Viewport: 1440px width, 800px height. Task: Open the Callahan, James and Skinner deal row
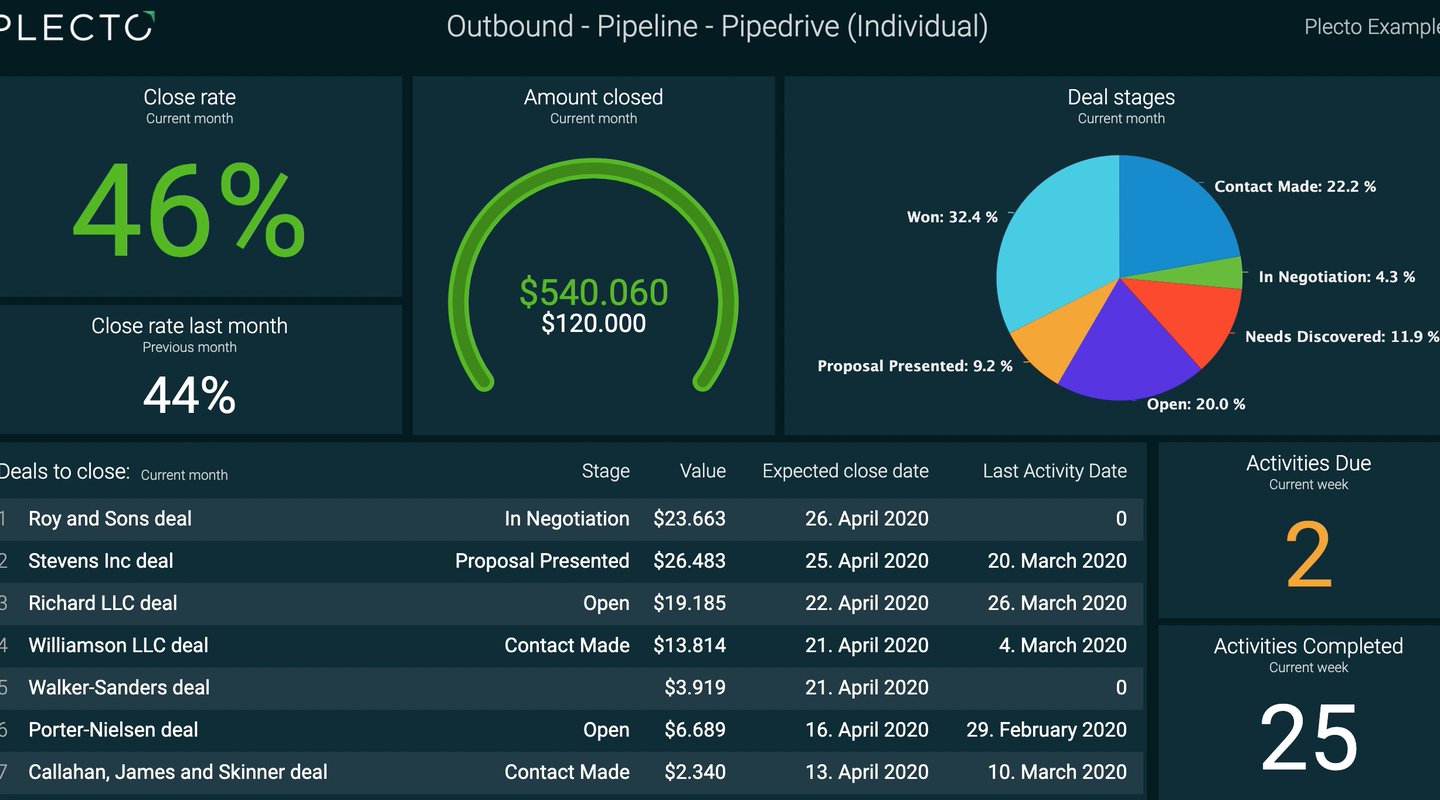coord(571,772)
